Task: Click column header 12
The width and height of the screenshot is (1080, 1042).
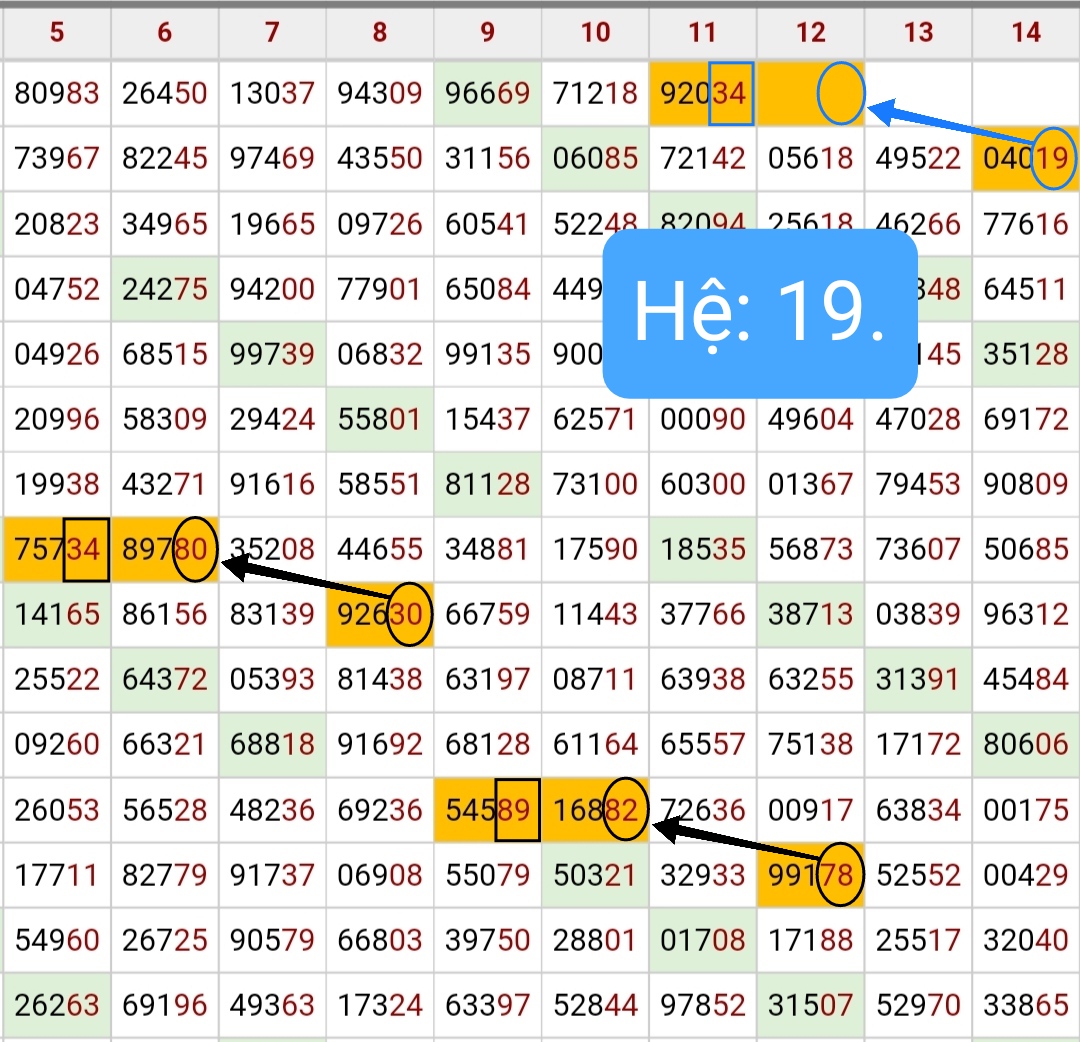Action: click(x=810, y=32)
